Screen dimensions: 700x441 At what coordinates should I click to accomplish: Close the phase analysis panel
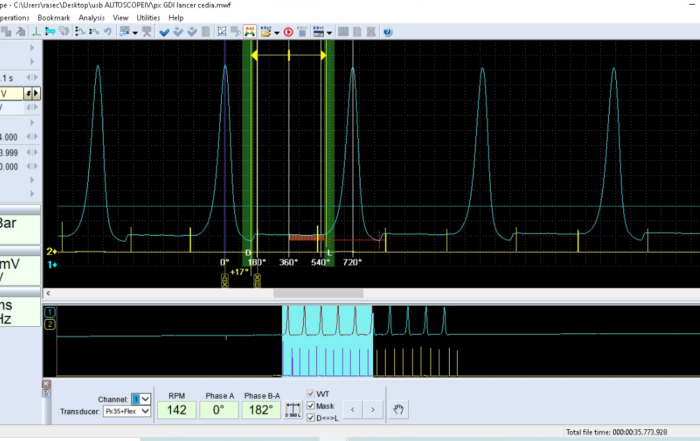coord(47,384)
